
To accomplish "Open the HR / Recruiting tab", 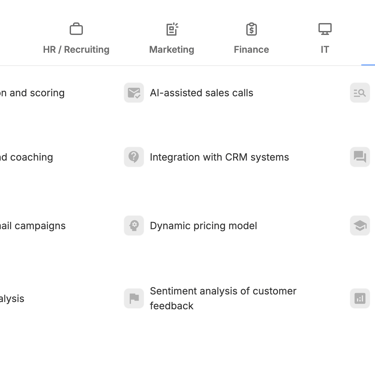I will [76, 38].
